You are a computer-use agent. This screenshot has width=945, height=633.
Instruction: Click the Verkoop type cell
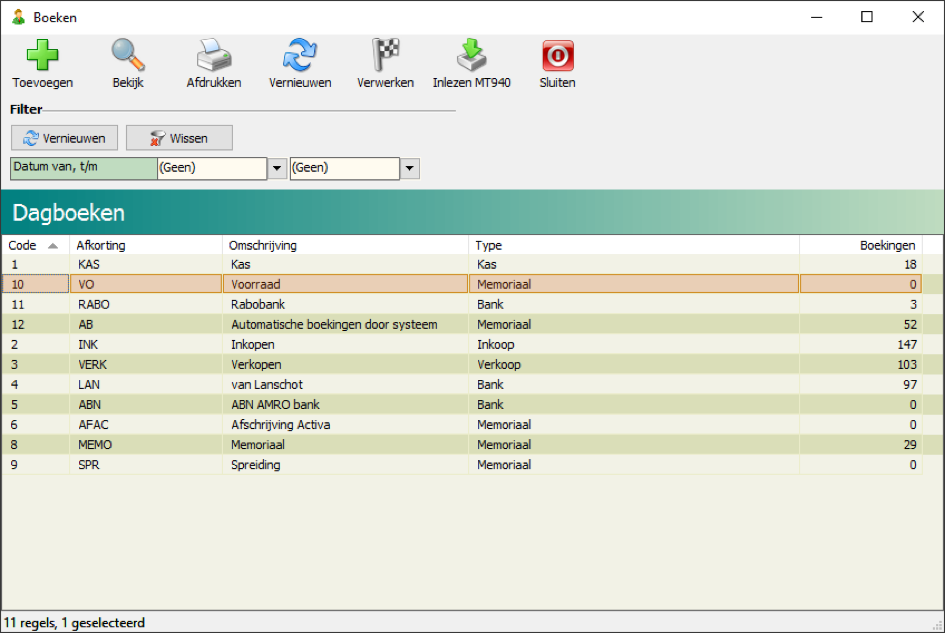click(634, 365)
